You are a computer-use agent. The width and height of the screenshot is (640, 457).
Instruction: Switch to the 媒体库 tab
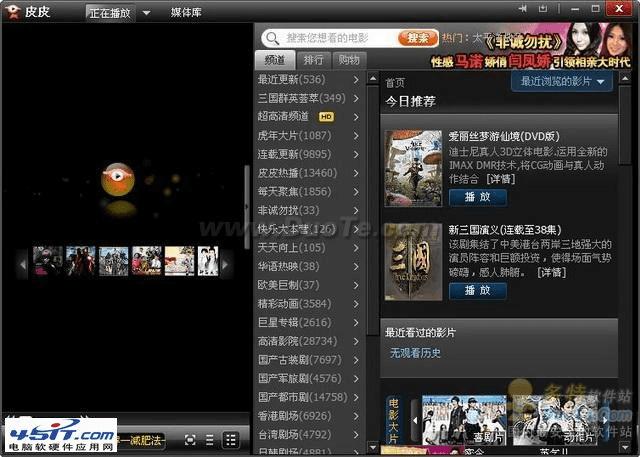coord(186,12)
